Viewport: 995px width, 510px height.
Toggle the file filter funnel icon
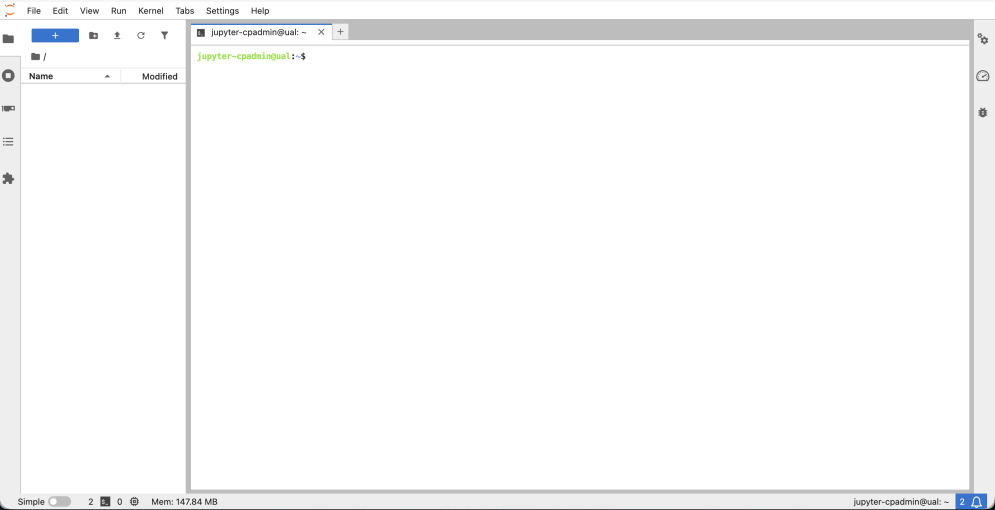pos(164,36)
